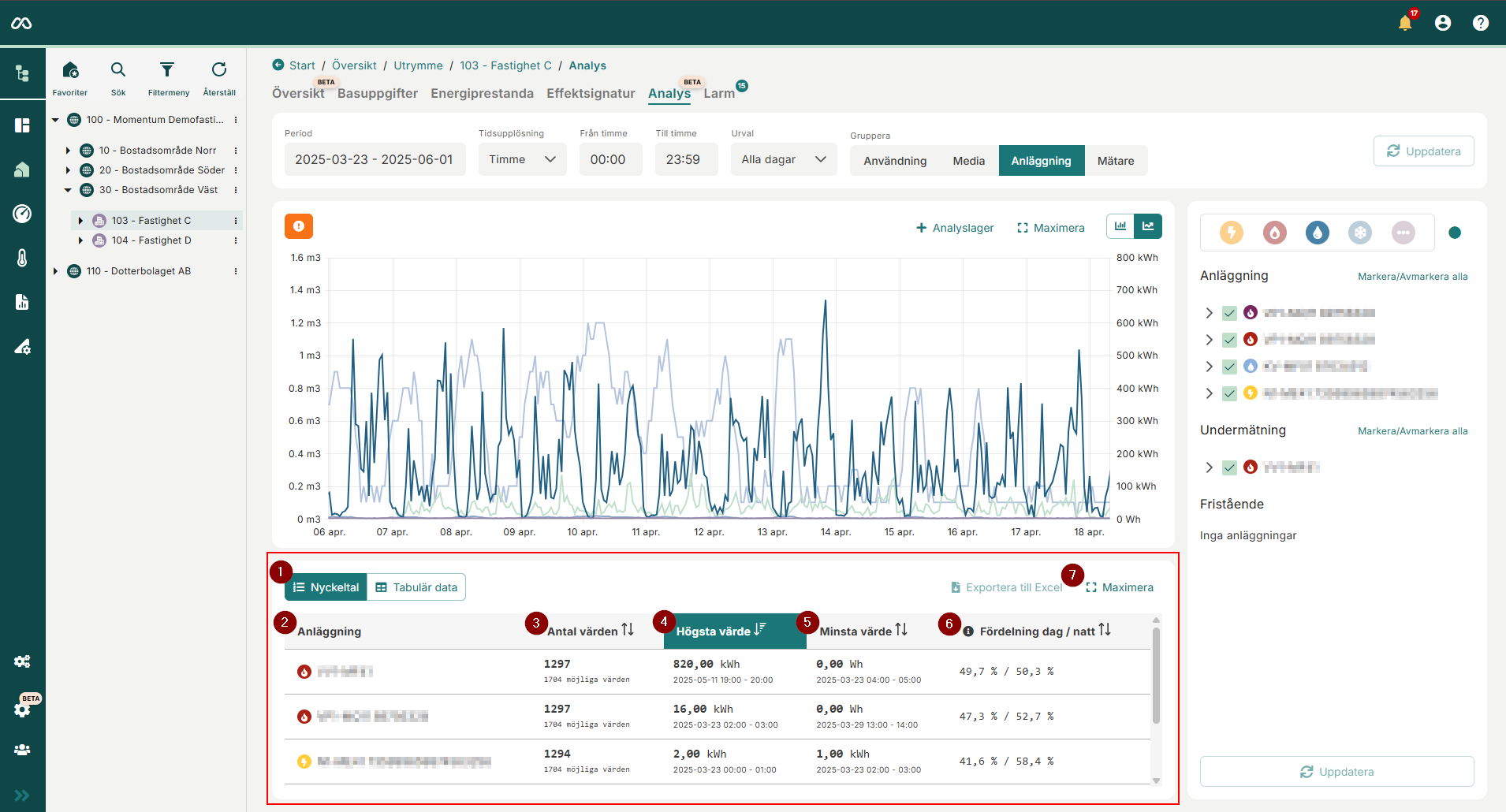Screen dimensions: 1506x812
Task: Uncheck the water drop anläggning checkbox
Action: pyautogui.click(x=1229, y=367)
